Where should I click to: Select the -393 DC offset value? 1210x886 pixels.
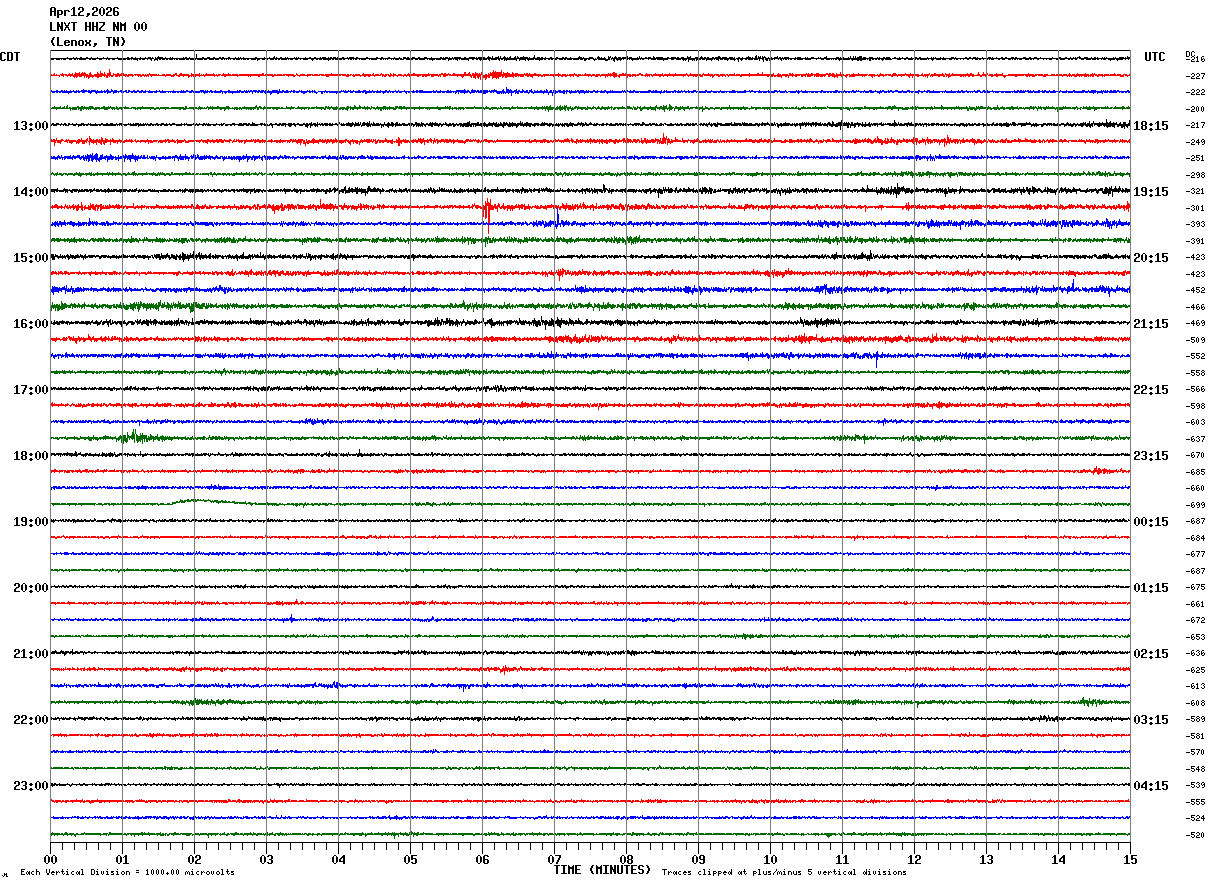tap(1195, 224)
